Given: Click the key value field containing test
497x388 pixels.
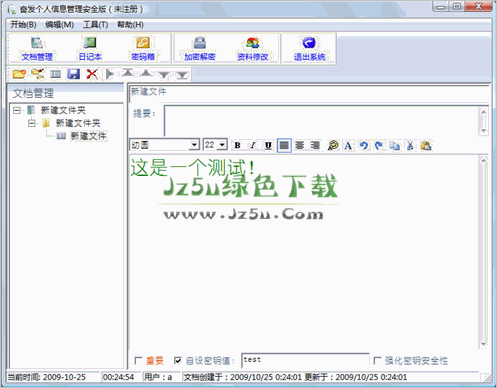Looking at the screenshot, I should [x=305, y=360].
